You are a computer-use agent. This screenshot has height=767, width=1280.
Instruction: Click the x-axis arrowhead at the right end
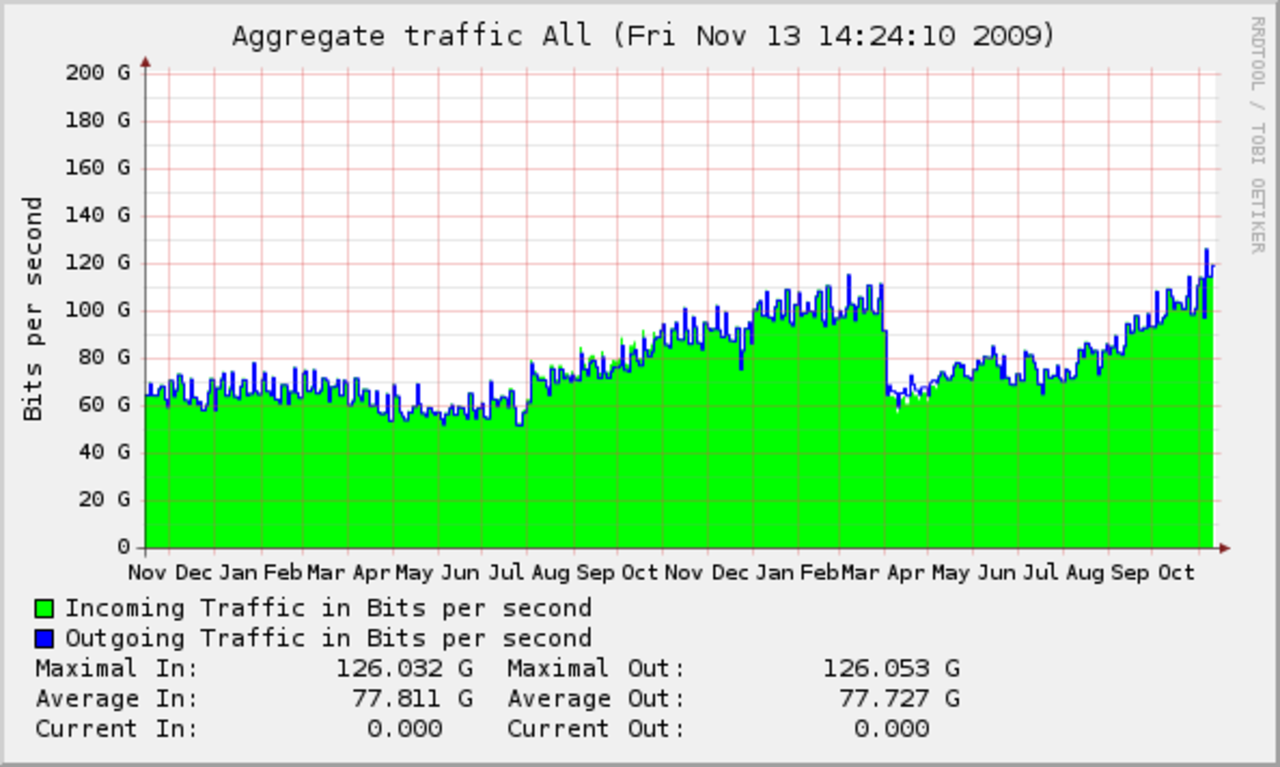(x=1225, y=548)
